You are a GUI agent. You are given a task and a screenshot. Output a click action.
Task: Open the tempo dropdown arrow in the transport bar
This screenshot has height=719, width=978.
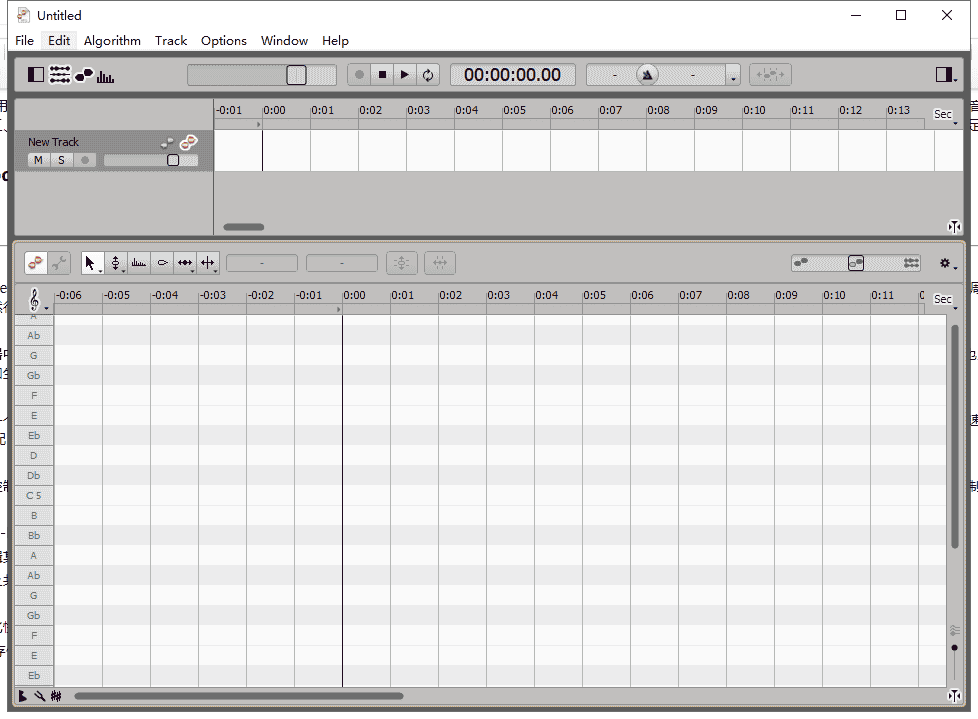click(x=734, y=74)
